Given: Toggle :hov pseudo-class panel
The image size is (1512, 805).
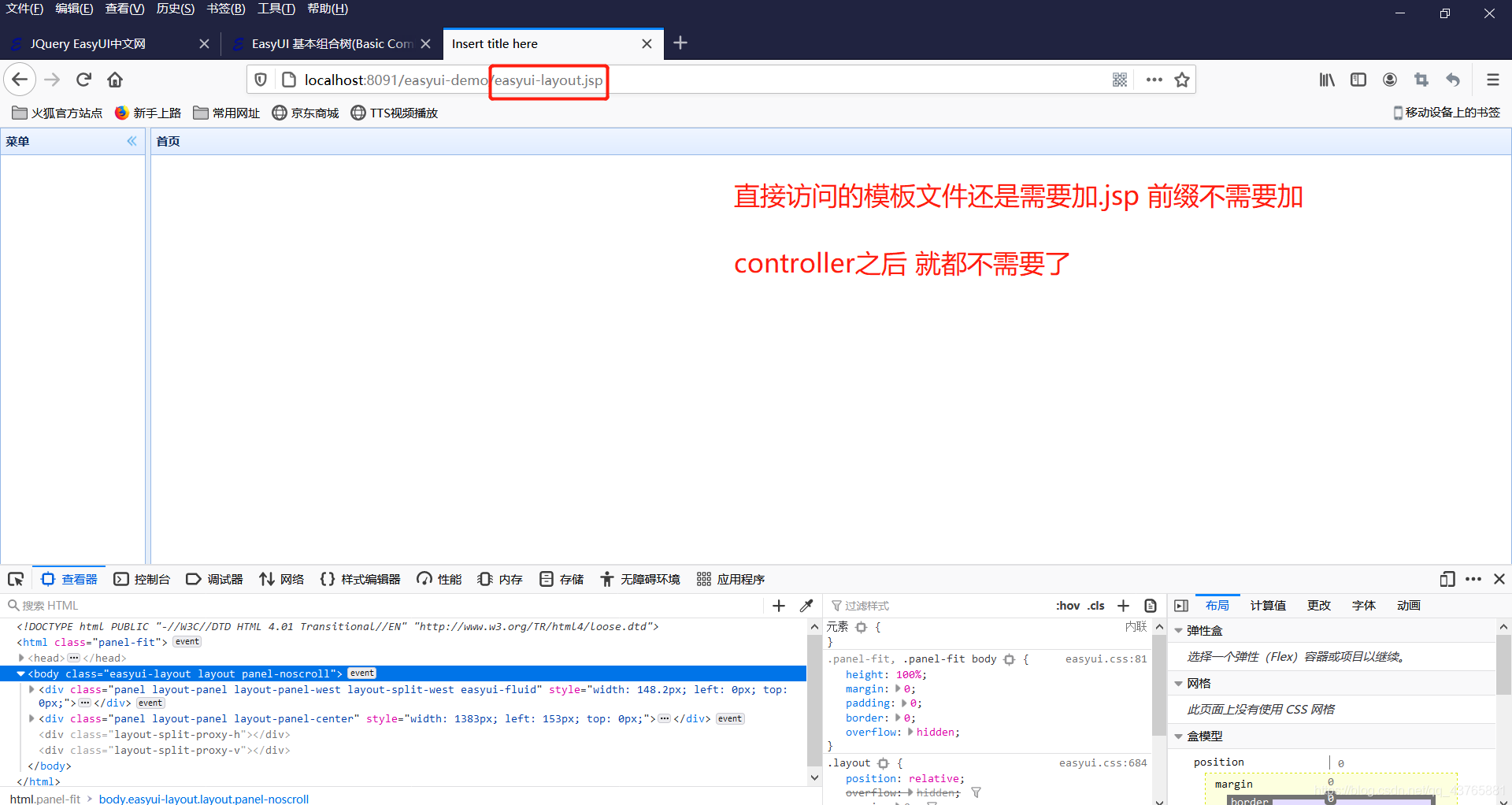Looking at the screenshot, I should click(x=1068, y=606).
